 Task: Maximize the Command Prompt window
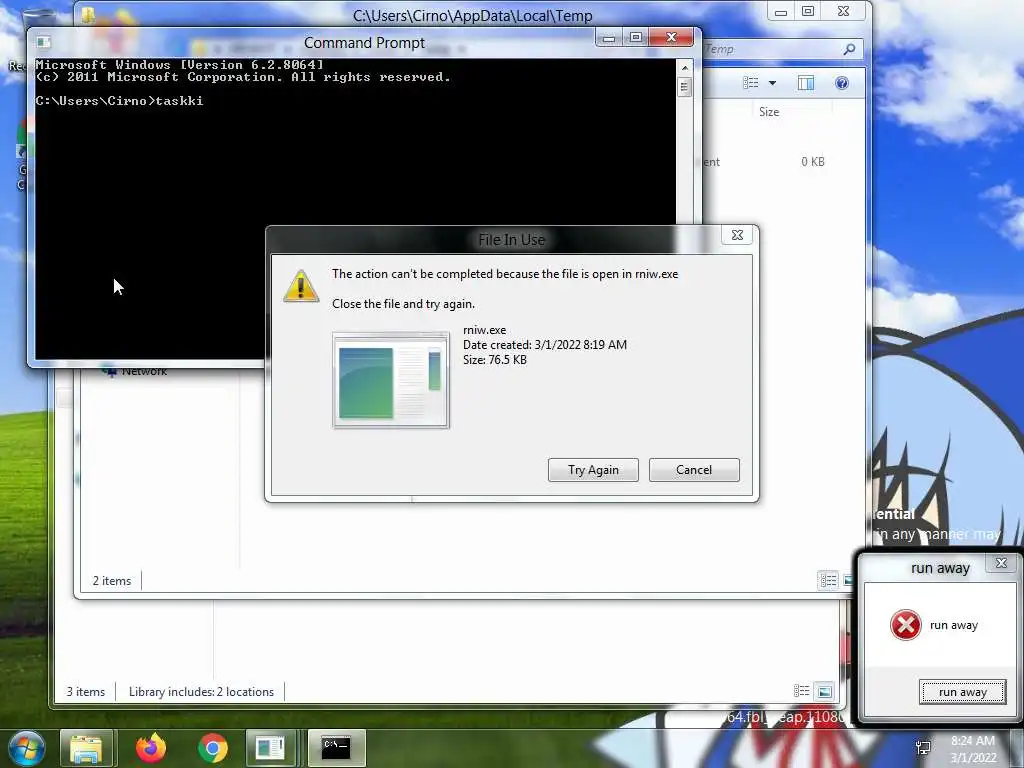point(635,38)
